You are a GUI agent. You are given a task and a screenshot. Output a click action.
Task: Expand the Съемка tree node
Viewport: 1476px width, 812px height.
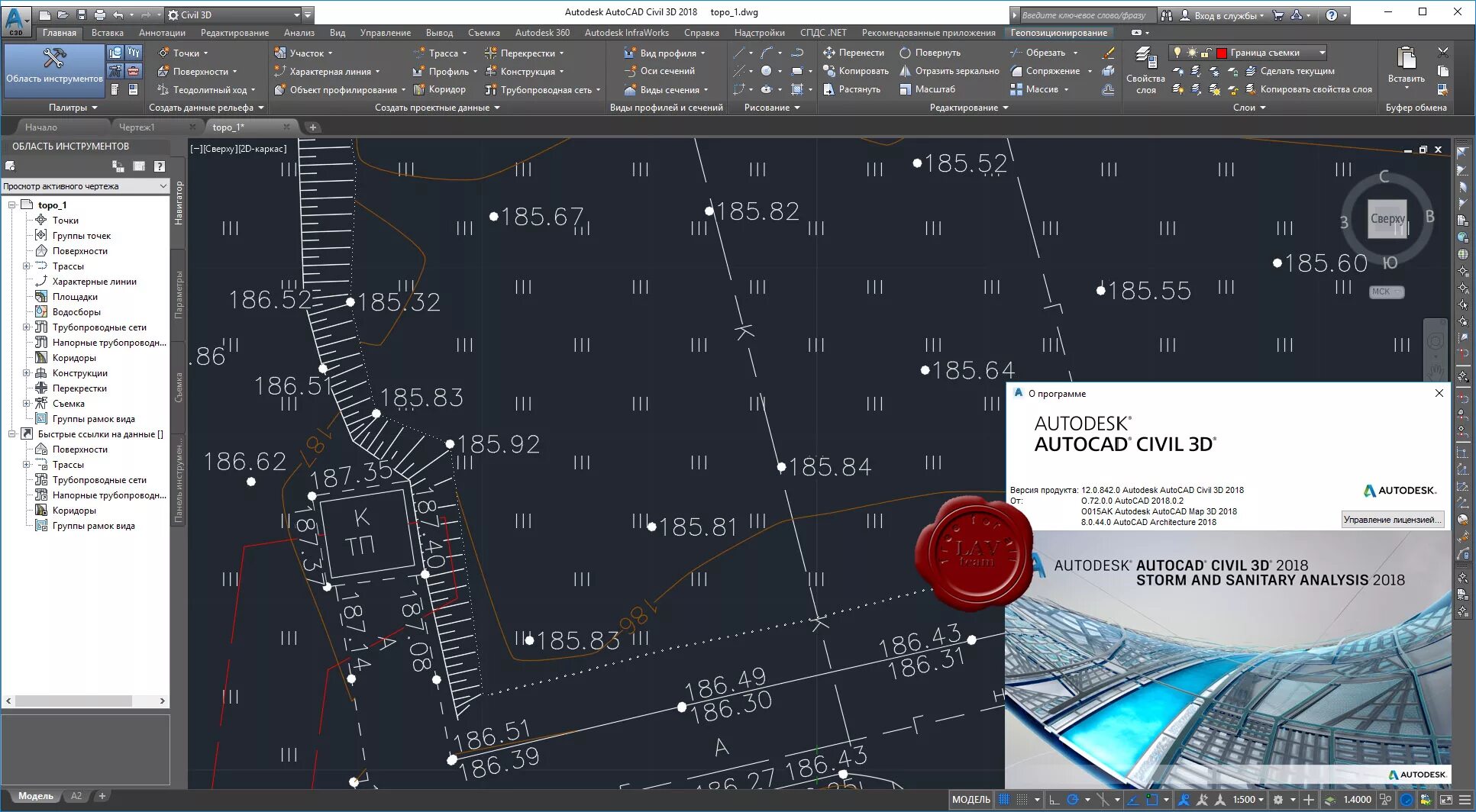pos(27,404)
